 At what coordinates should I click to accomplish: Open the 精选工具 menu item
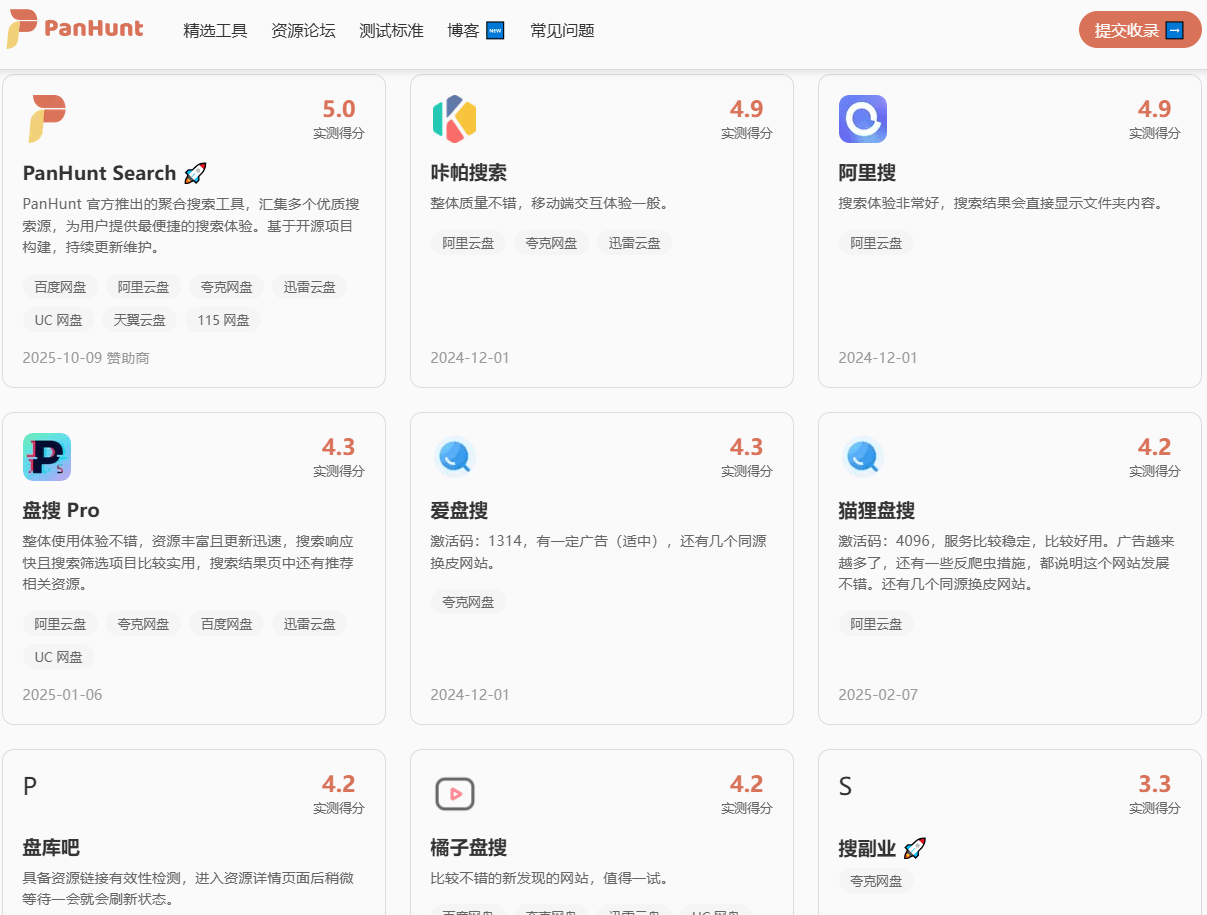coord(215,31)
